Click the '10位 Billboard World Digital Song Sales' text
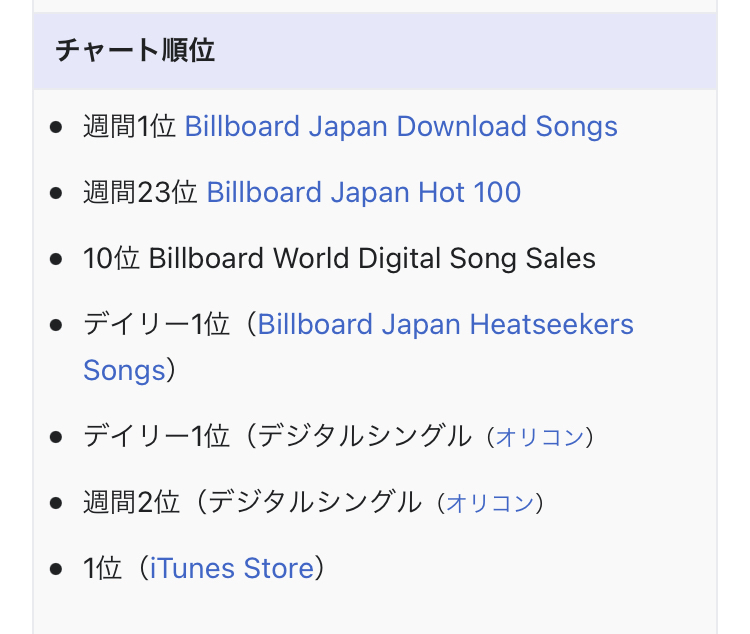The height and width of the screenshot is (634, 750). 339,258
